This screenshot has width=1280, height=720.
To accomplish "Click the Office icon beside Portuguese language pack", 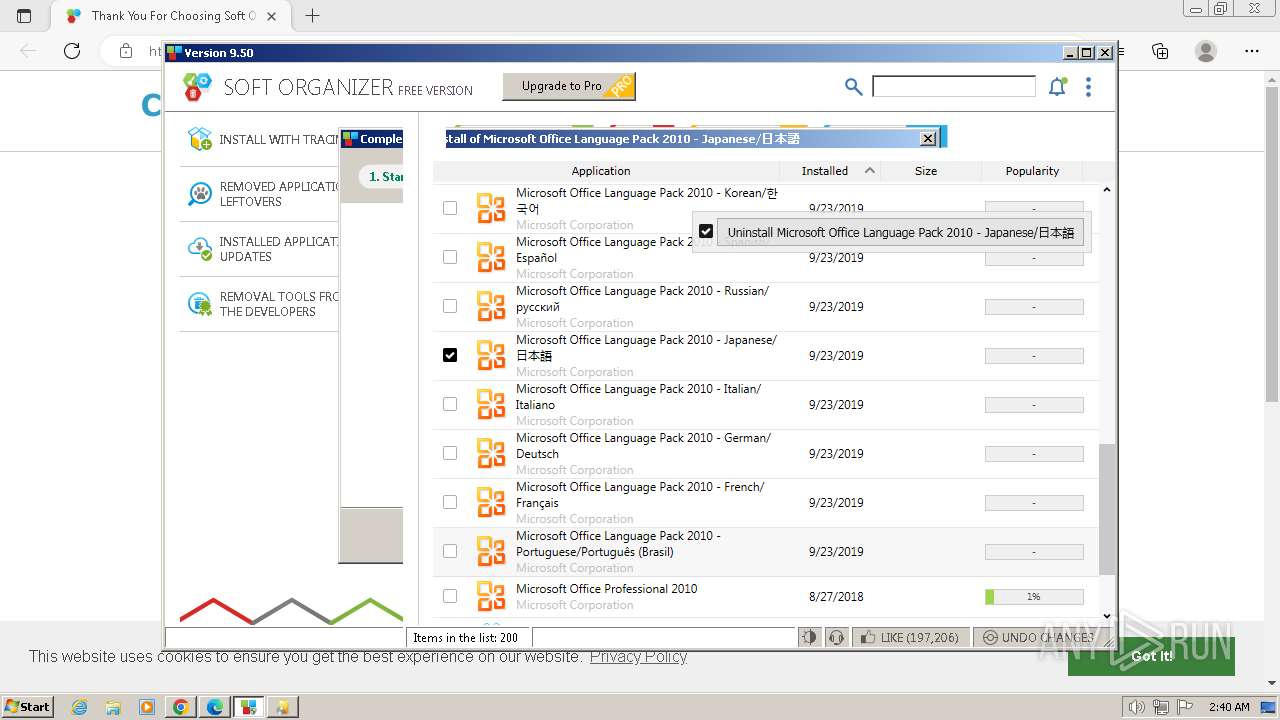I will [491, 551].
